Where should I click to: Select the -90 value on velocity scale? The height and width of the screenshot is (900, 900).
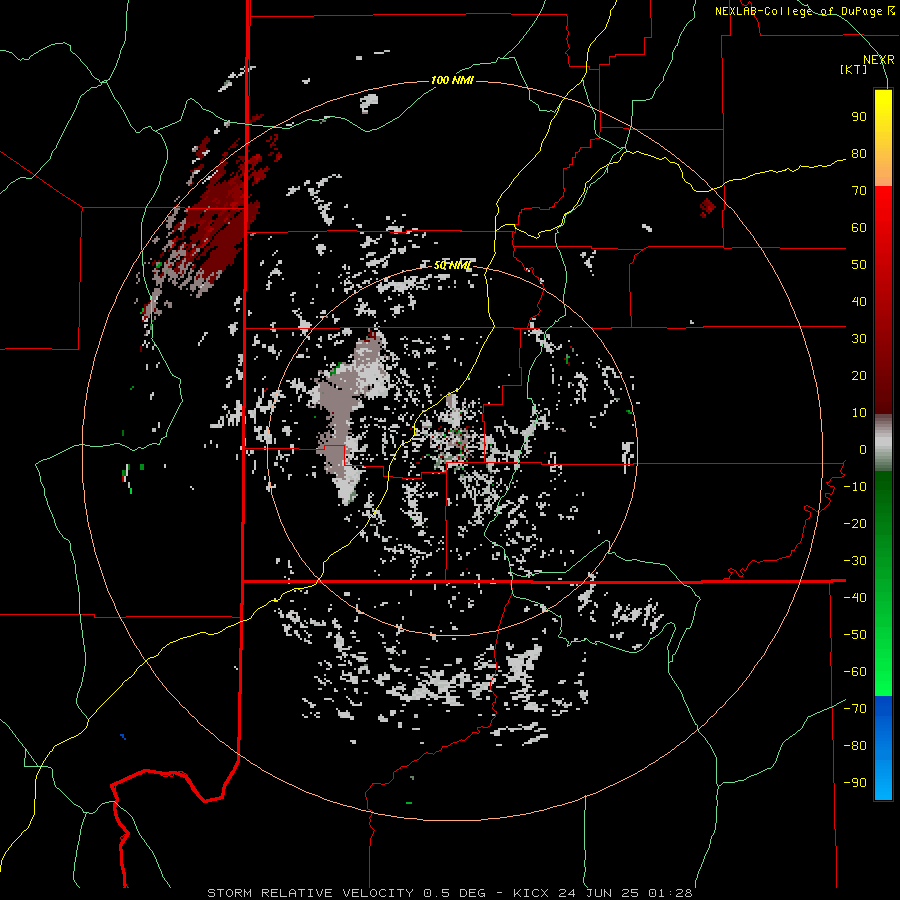click(x=855, y=783)
